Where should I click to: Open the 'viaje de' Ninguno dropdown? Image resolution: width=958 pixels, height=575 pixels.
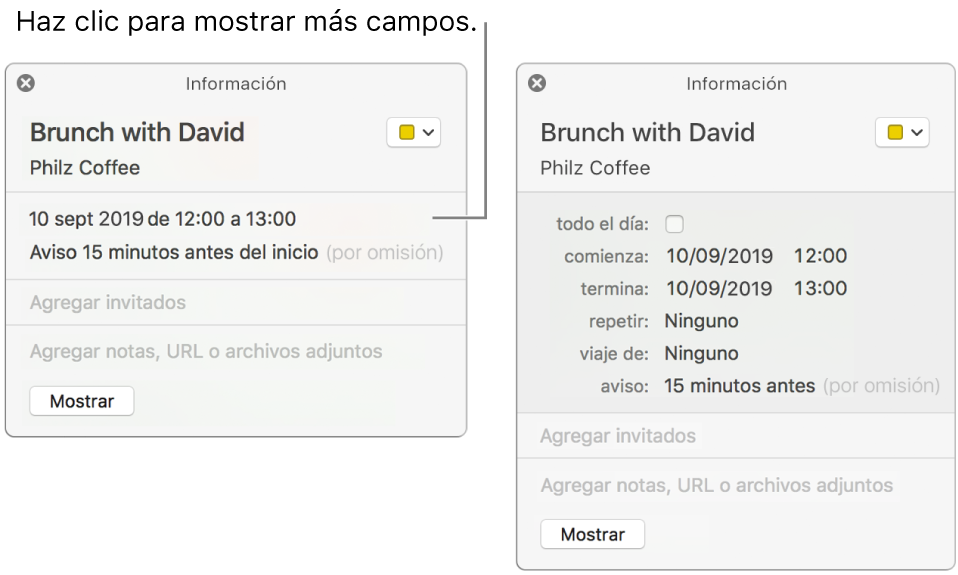[701, 353]
